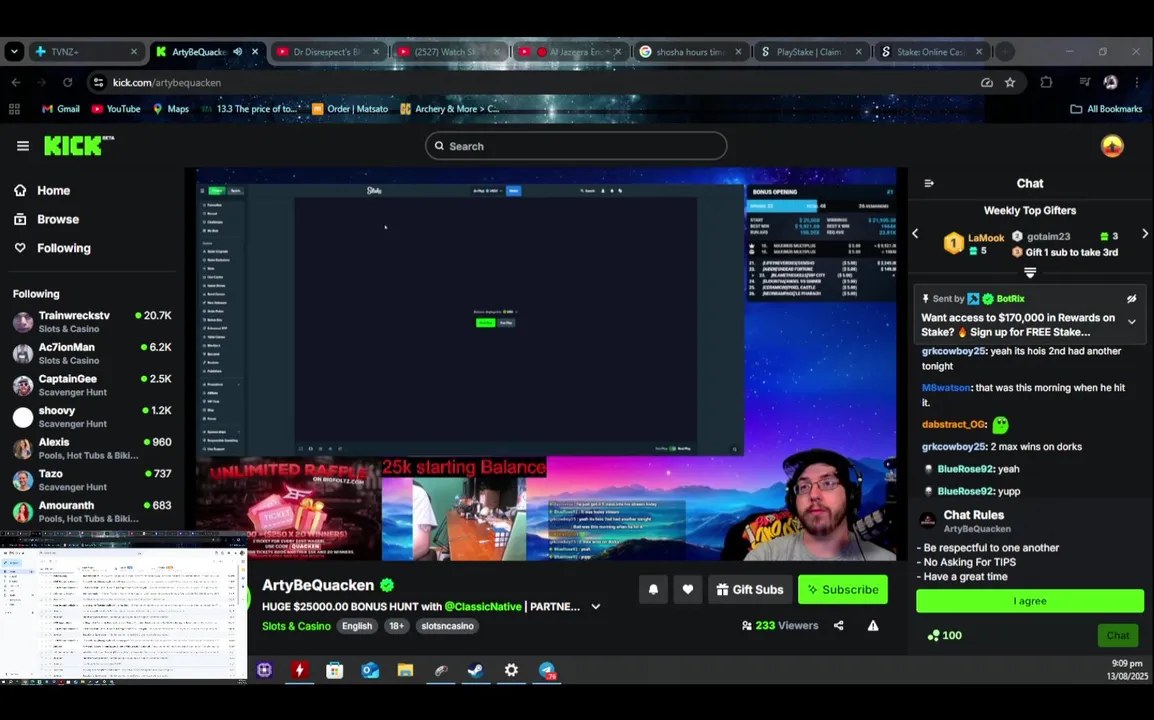1154x720 pixels.
Task: Open Trainwreckstv channel
Action: click(92, 322)
